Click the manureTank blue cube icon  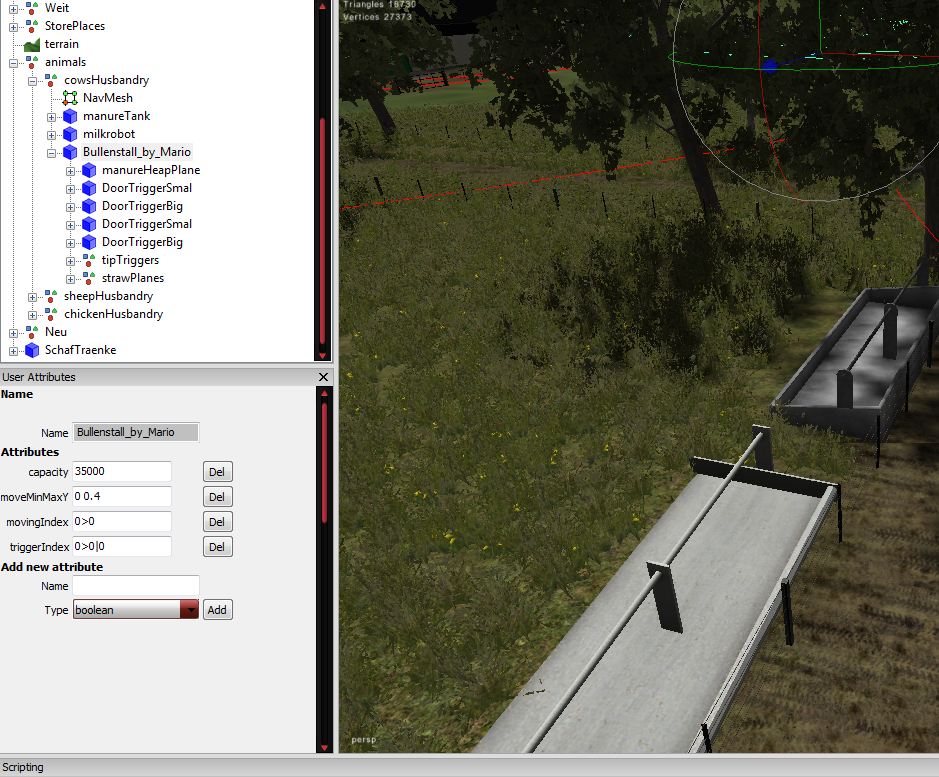pos(70,116)
